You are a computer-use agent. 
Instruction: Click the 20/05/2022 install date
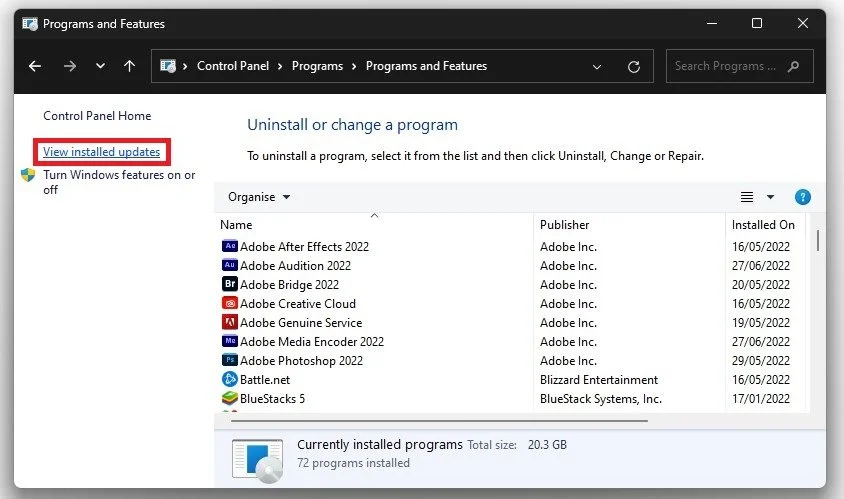pyautogui.click(x=761, y=285)
